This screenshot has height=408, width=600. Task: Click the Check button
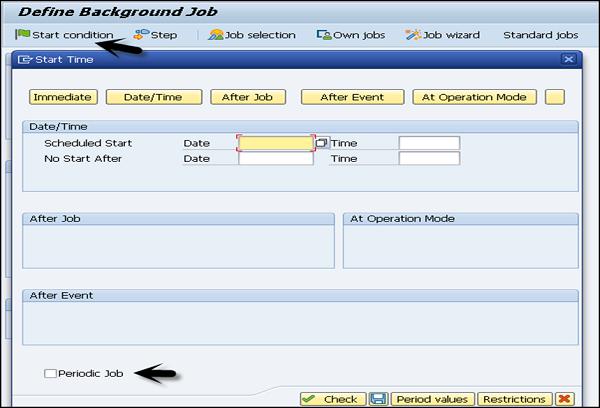pos(333,399)
